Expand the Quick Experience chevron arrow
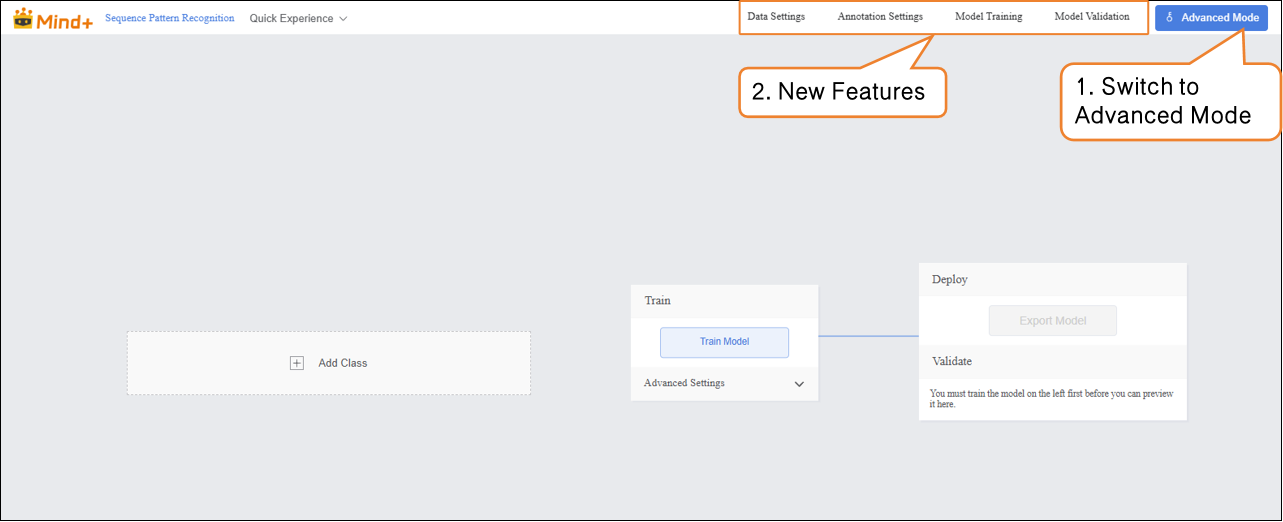The image size is (1283, 522). point(343,19)
